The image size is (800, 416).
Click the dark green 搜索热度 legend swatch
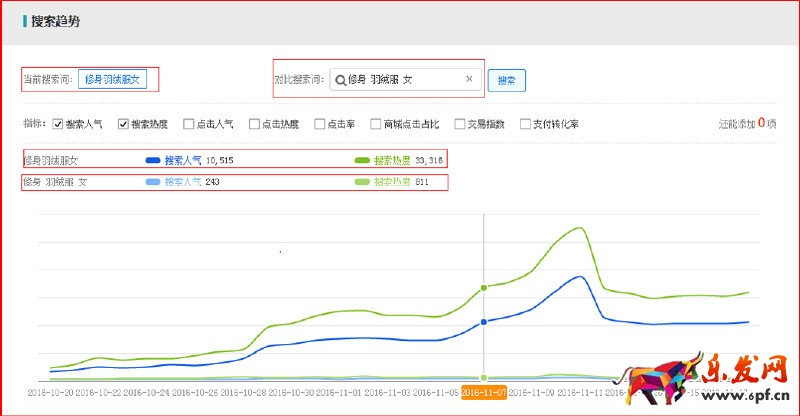tap(362, 160)
